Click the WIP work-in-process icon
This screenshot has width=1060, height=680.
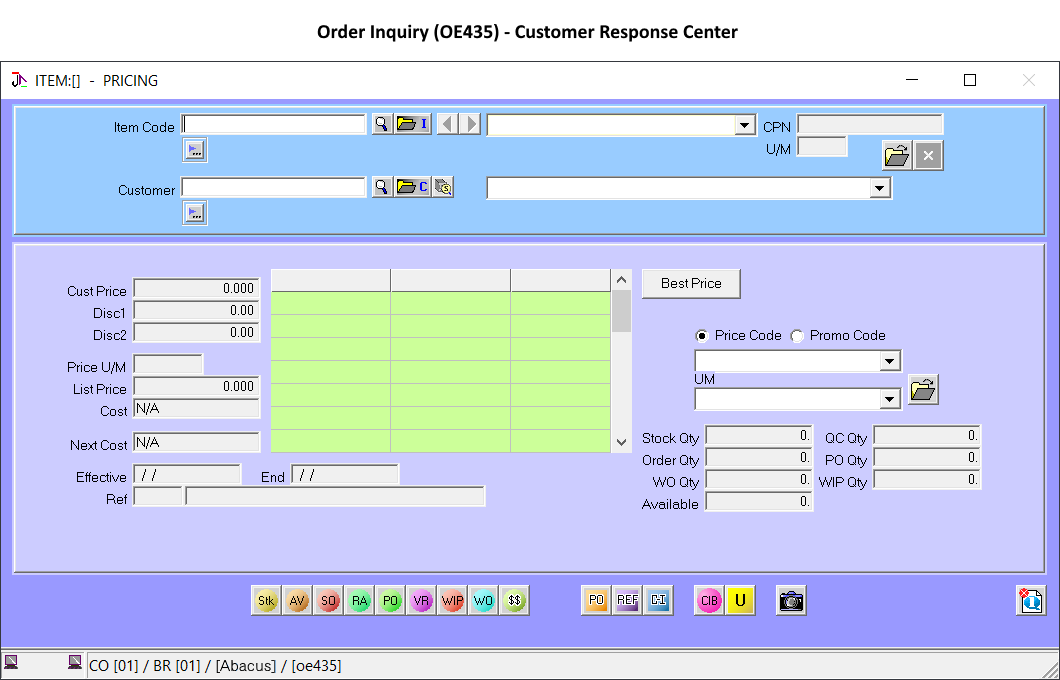point(452,600)
